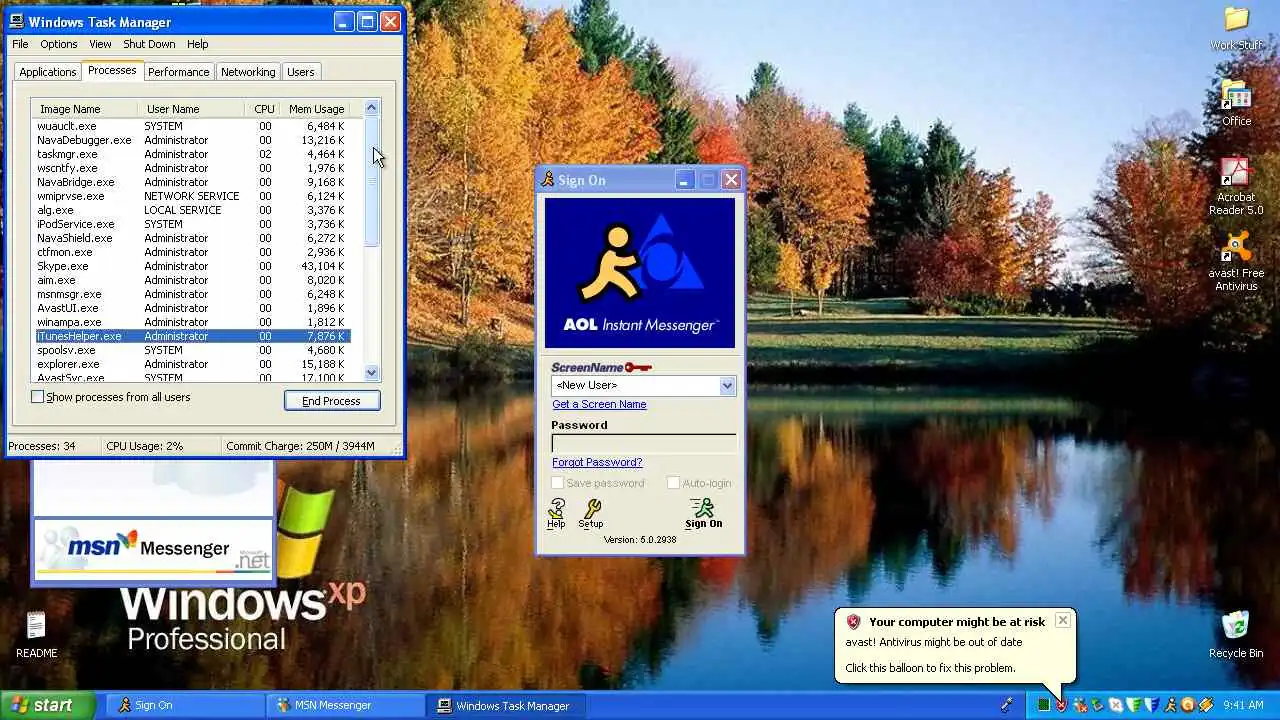The width and height of the screenshot is (1280, 720).
Task: Switch to MSN Messenger taskbar button
Action: [346, 705]
